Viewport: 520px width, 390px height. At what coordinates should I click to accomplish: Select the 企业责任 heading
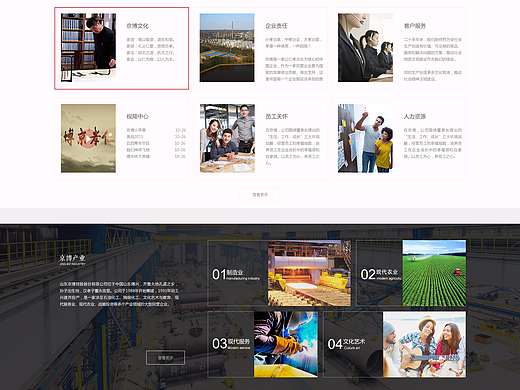point(276,26)
